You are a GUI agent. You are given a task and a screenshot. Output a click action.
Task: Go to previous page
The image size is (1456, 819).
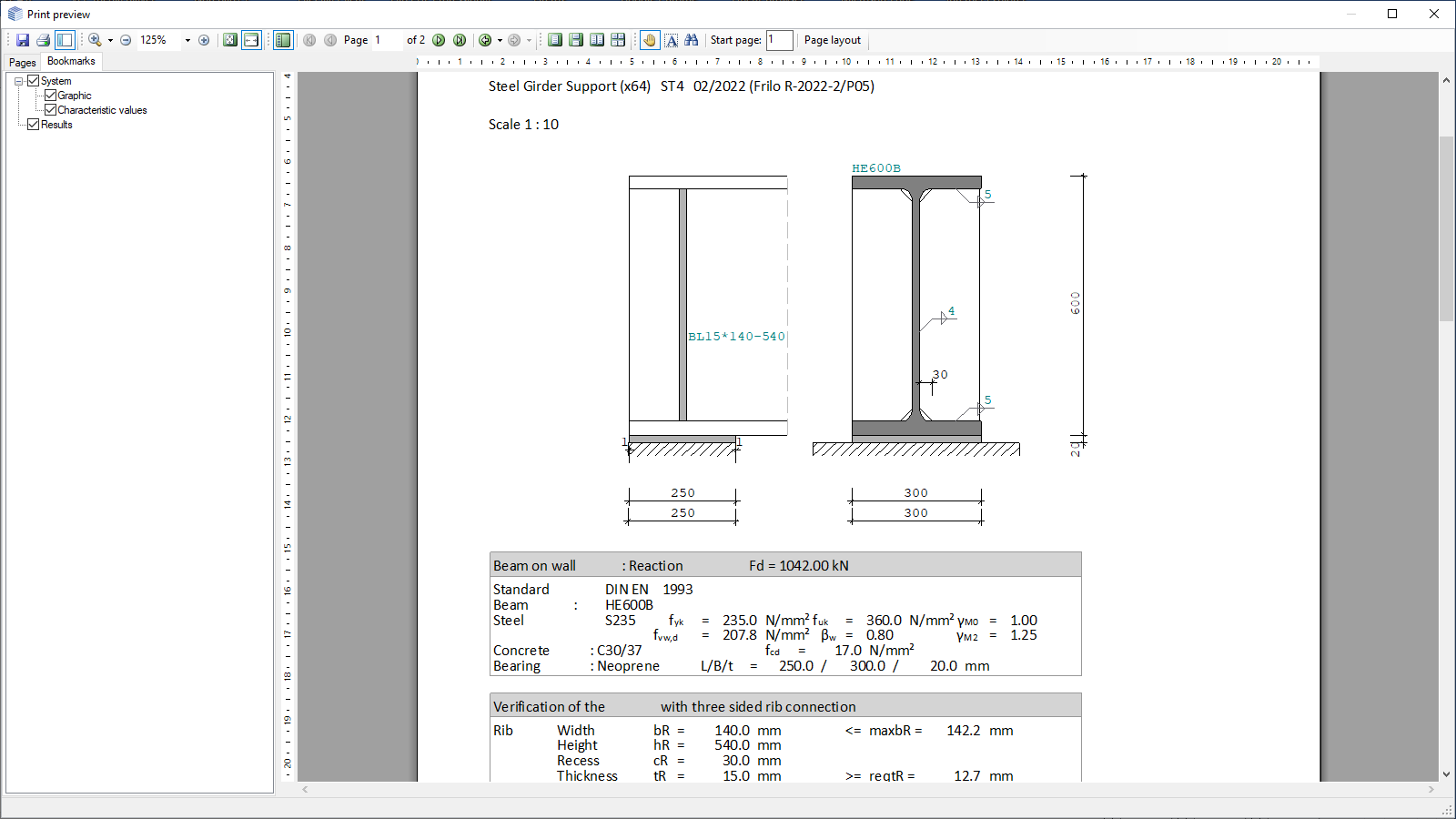pos(330,40)
